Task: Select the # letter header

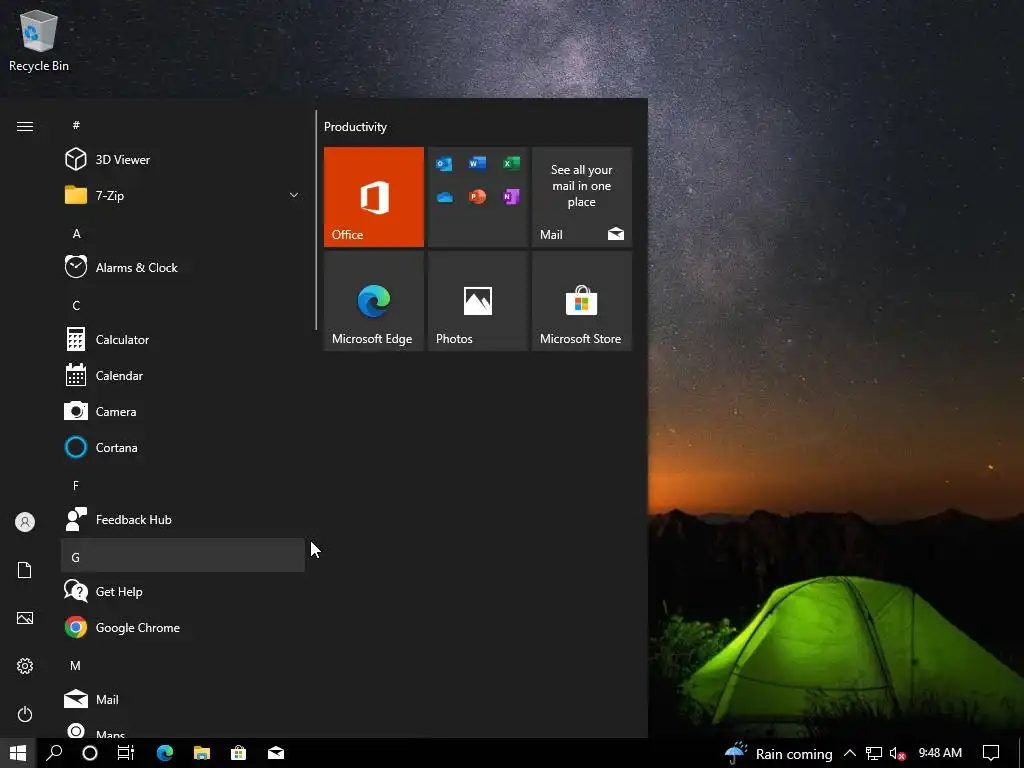Action: 76,125
